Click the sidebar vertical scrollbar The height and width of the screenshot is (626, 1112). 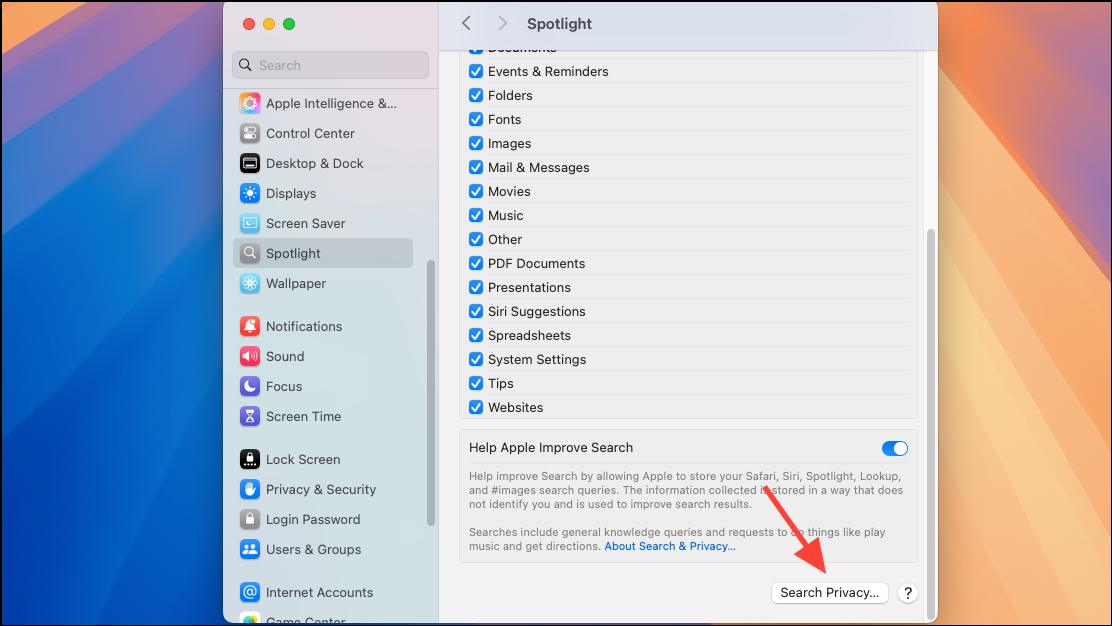click(x=430, y=393)
